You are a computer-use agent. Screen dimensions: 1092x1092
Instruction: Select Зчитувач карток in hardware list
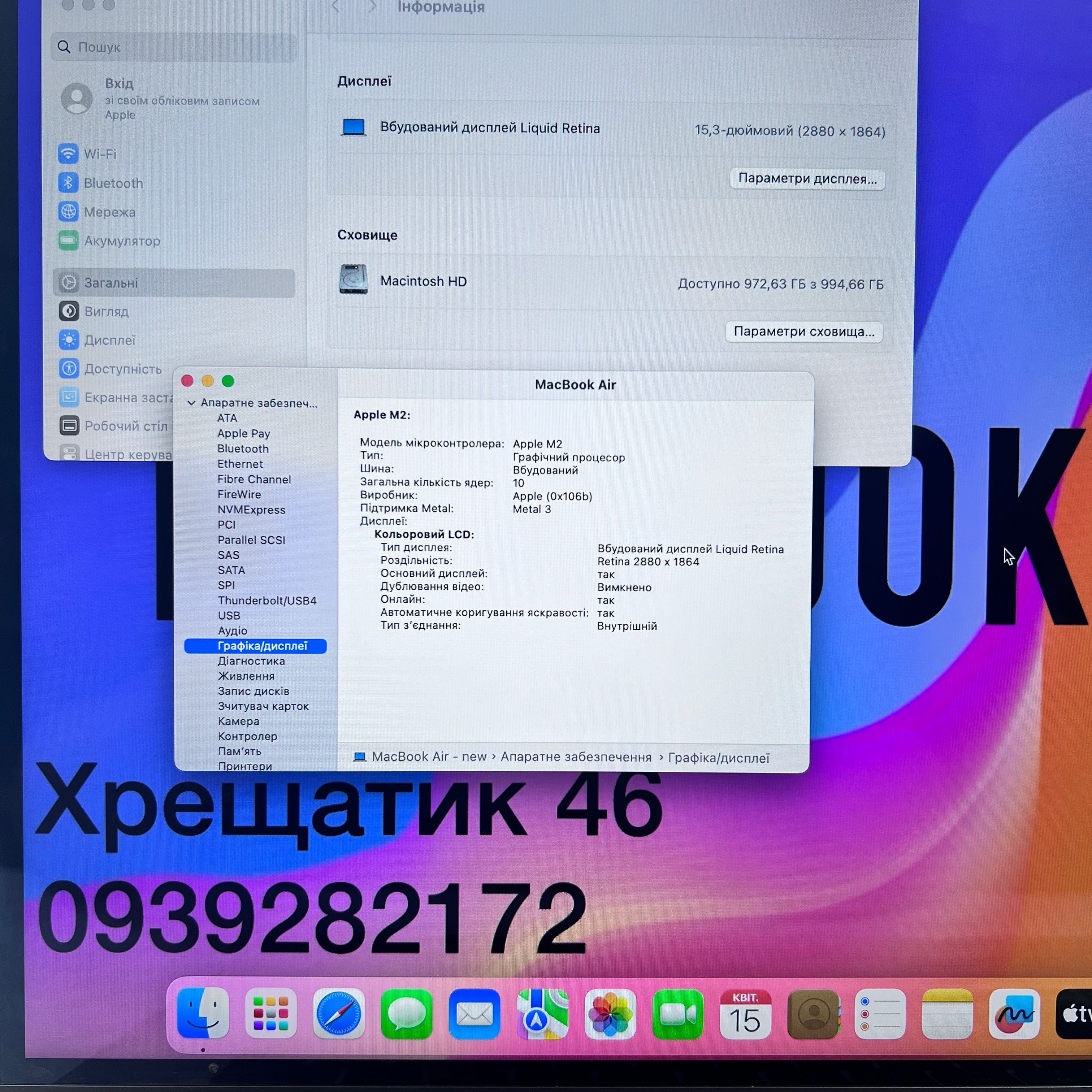pyautogui.click(x=263, y=707)
